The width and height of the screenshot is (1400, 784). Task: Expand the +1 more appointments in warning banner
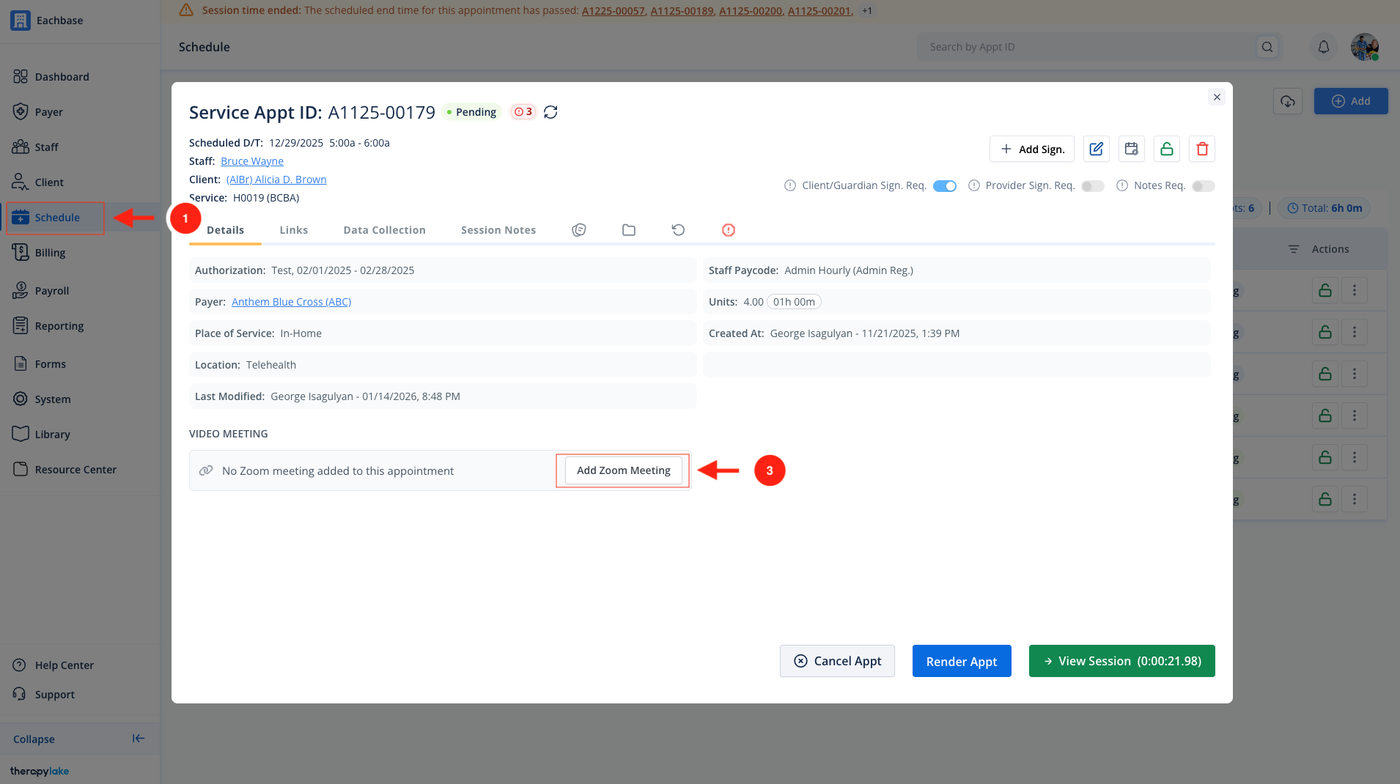tap(867, 10)
